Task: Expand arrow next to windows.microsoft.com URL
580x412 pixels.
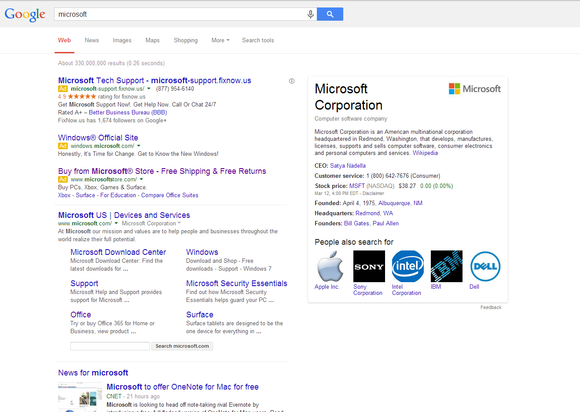Action: tap(139, 146)
